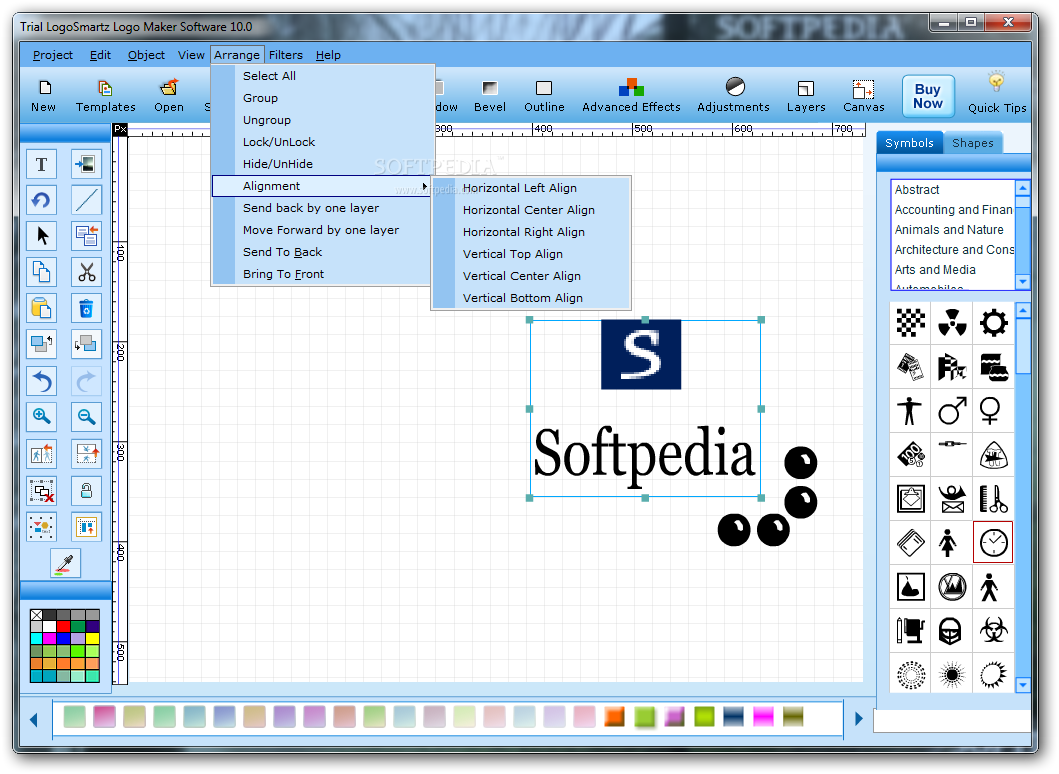1059x774 pixels.
Task: Click the Buy Now button
Action: 928,96
